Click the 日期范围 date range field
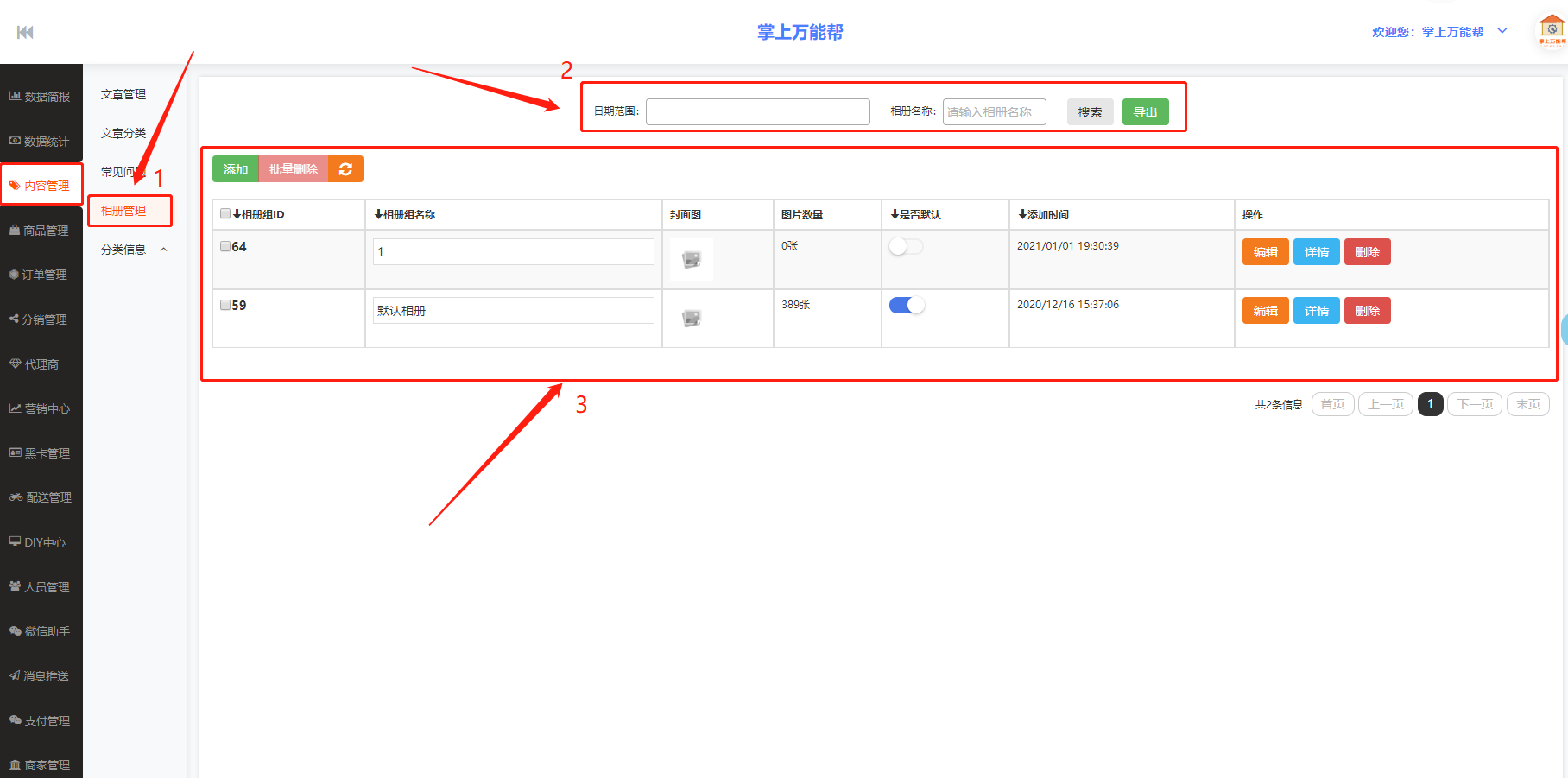 coord(757,112)
